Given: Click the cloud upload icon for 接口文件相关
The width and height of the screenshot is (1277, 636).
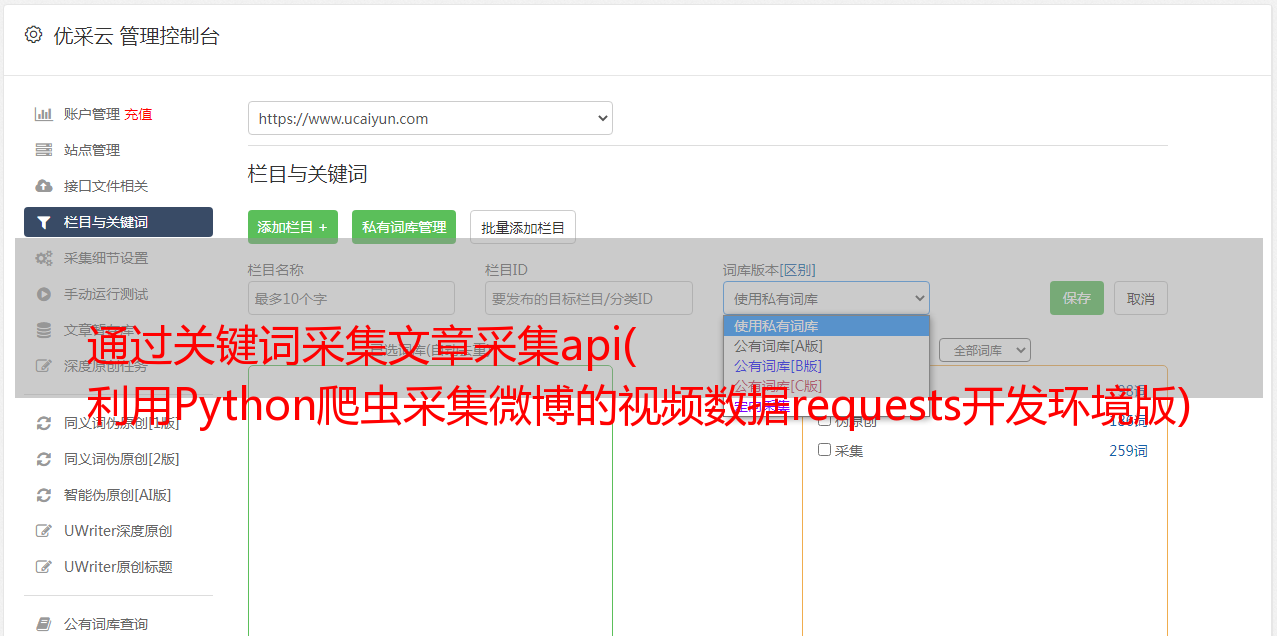Looking at the screenshot, I should pos(43,186).
